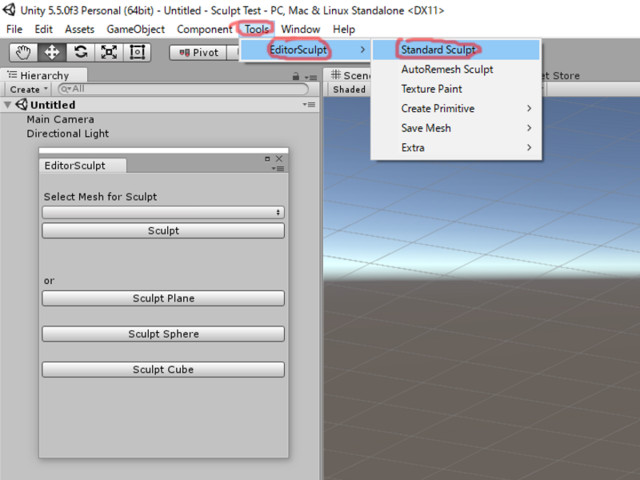Toggle the Pivot handle position button
Image resolution: width=640 pixels, height=480 pixels.
click(x=198, y=53)
